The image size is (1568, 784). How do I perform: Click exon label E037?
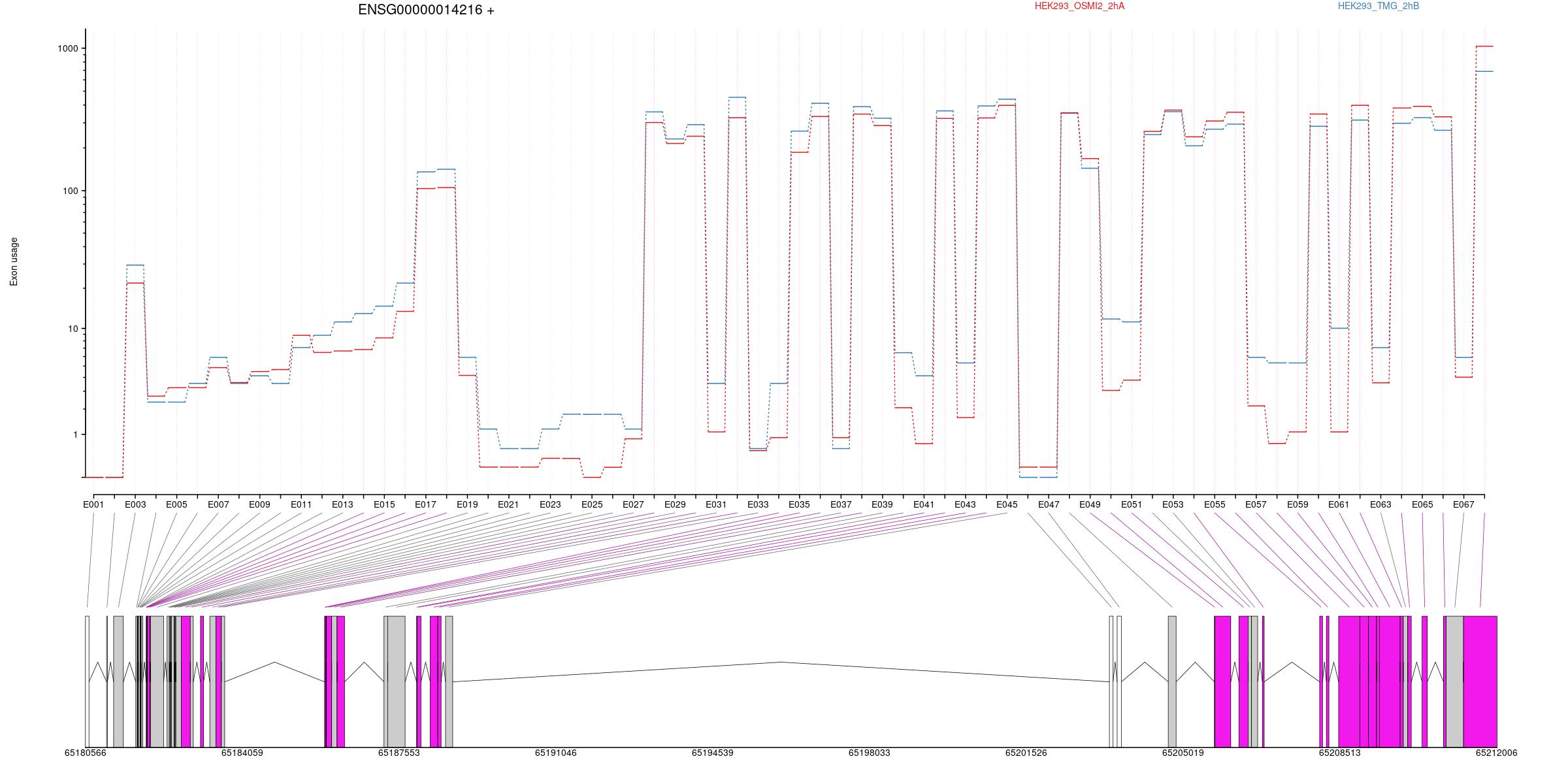(x=841, y=504)
